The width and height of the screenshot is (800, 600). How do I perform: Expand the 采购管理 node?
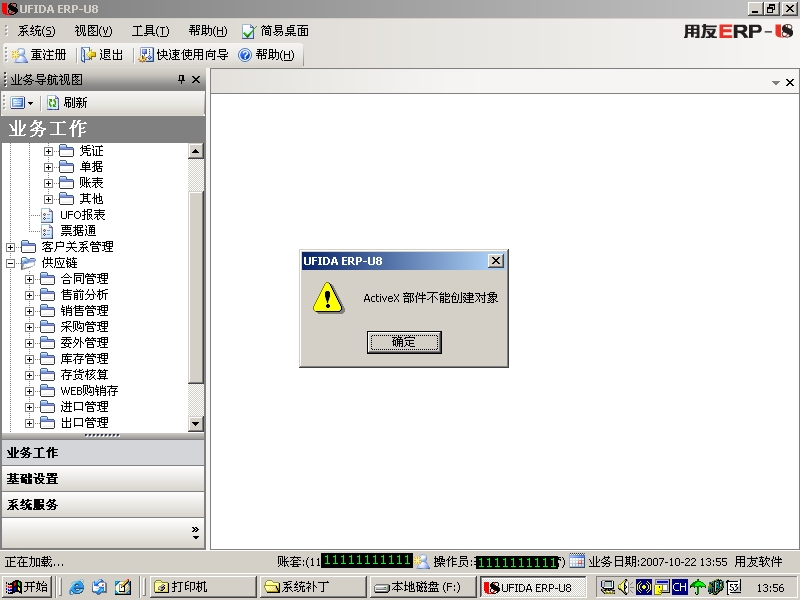(x=29, y=327)
